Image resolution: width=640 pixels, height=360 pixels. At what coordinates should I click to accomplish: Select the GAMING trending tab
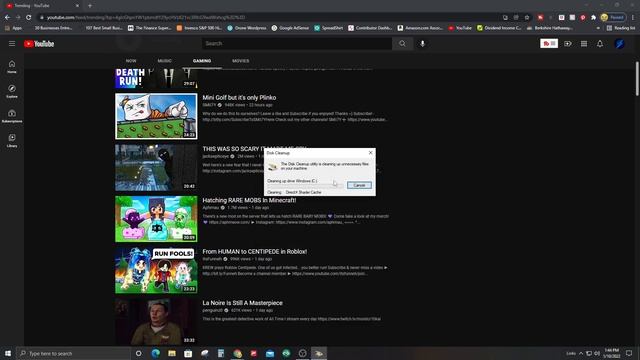click(x=202, y=61)
